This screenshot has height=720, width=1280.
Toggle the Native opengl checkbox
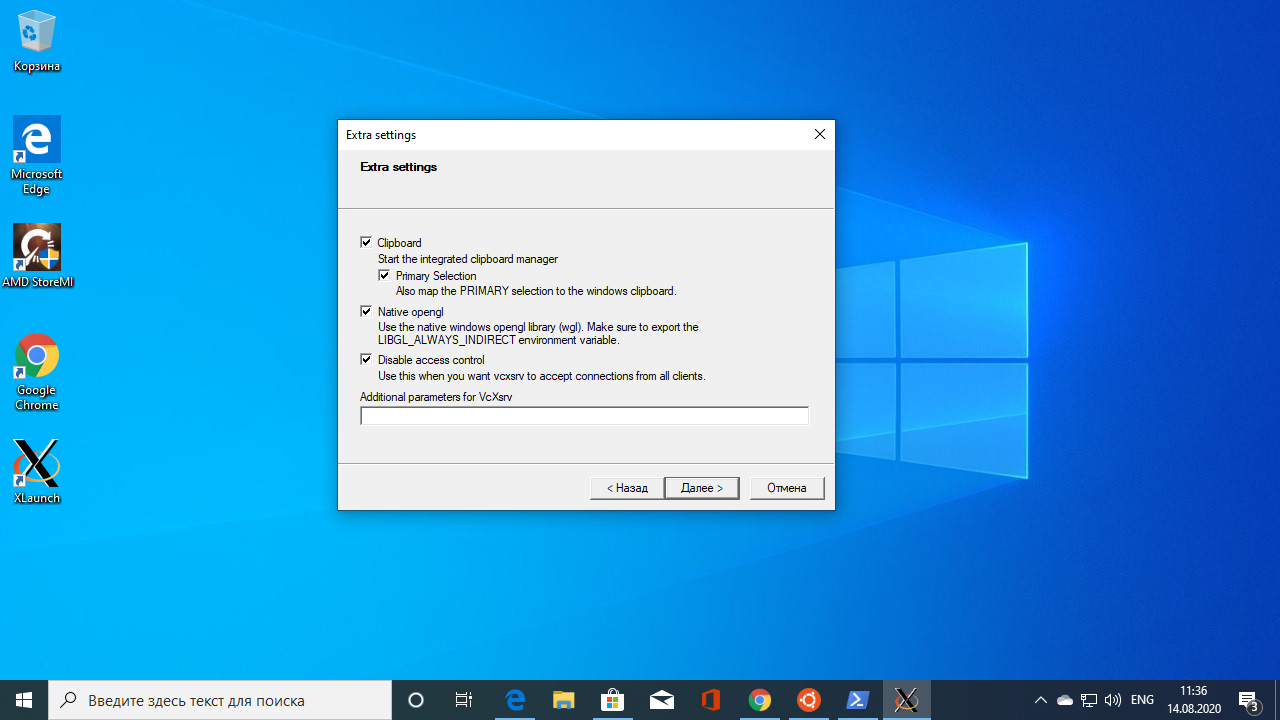click(x=366, y=311)
